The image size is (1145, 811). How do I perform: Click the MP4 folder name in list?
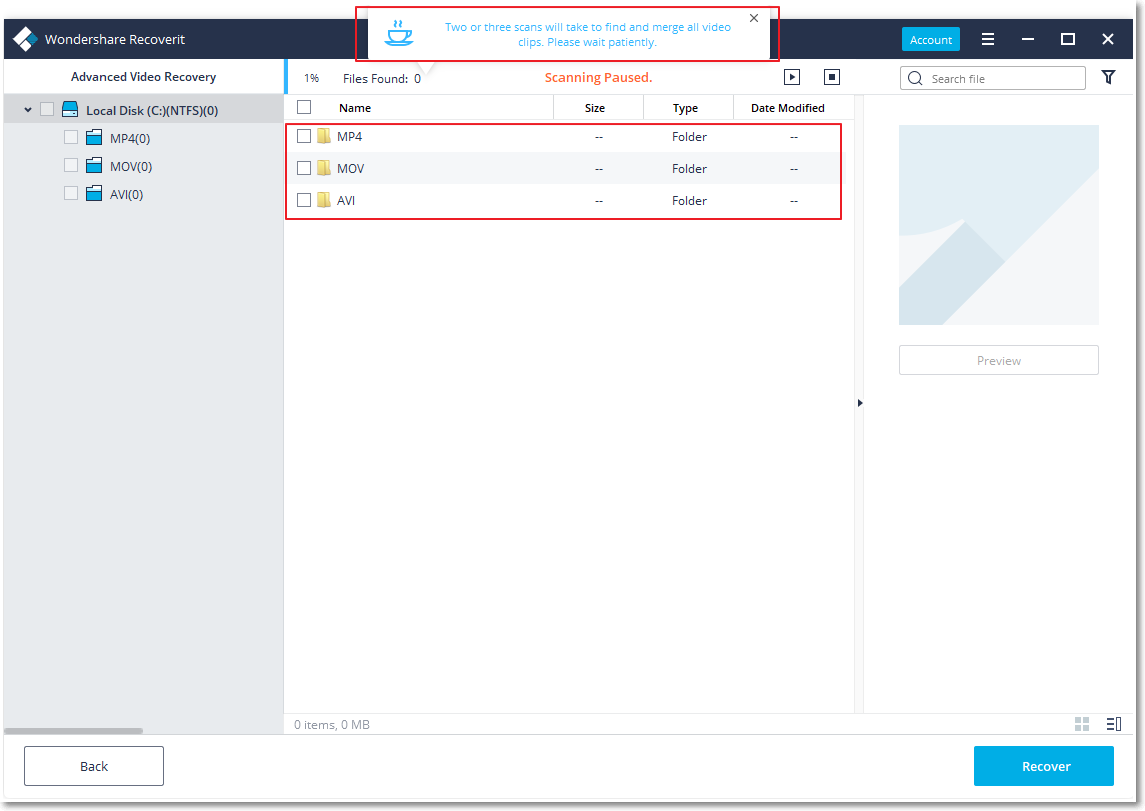coord(349,137)
